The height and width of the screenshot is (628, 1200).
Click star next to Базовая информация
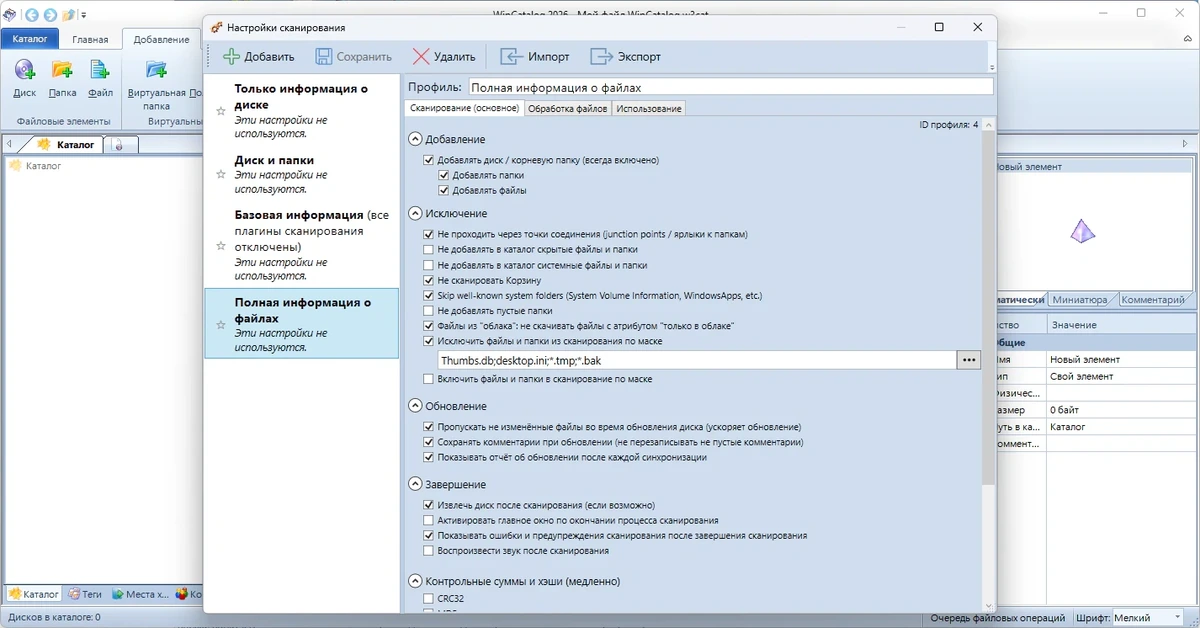221,245
